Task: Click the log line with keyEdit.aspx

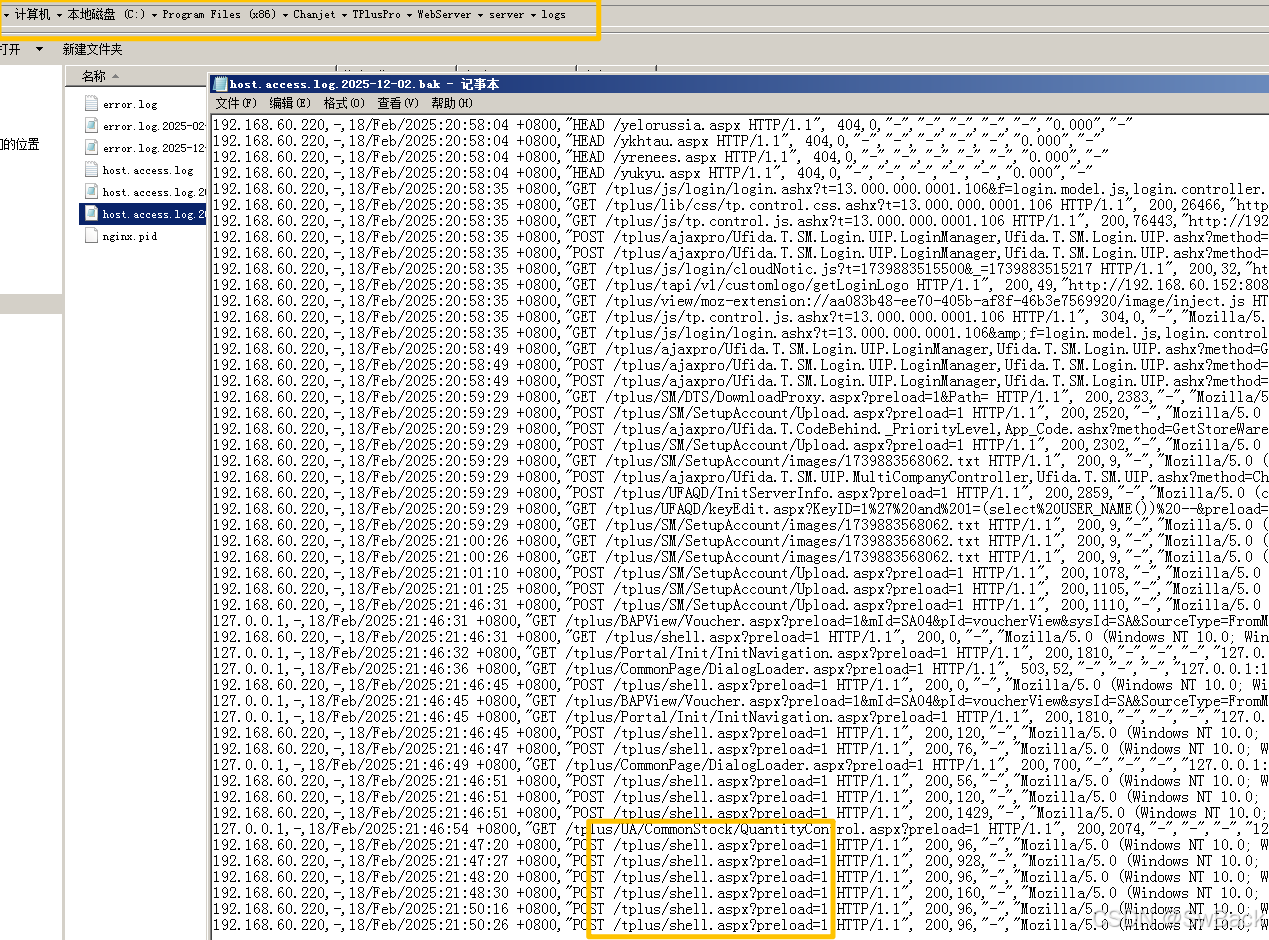Action: (741, 508)
